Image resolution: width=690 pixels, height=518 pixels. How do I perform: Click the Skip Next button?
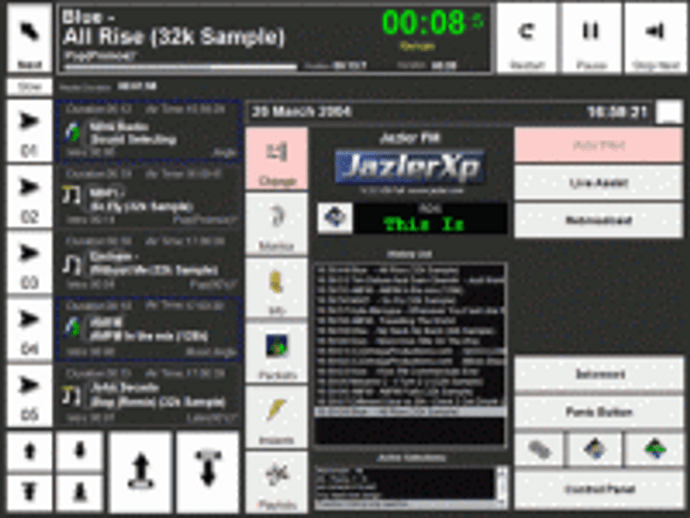(655, 38)
